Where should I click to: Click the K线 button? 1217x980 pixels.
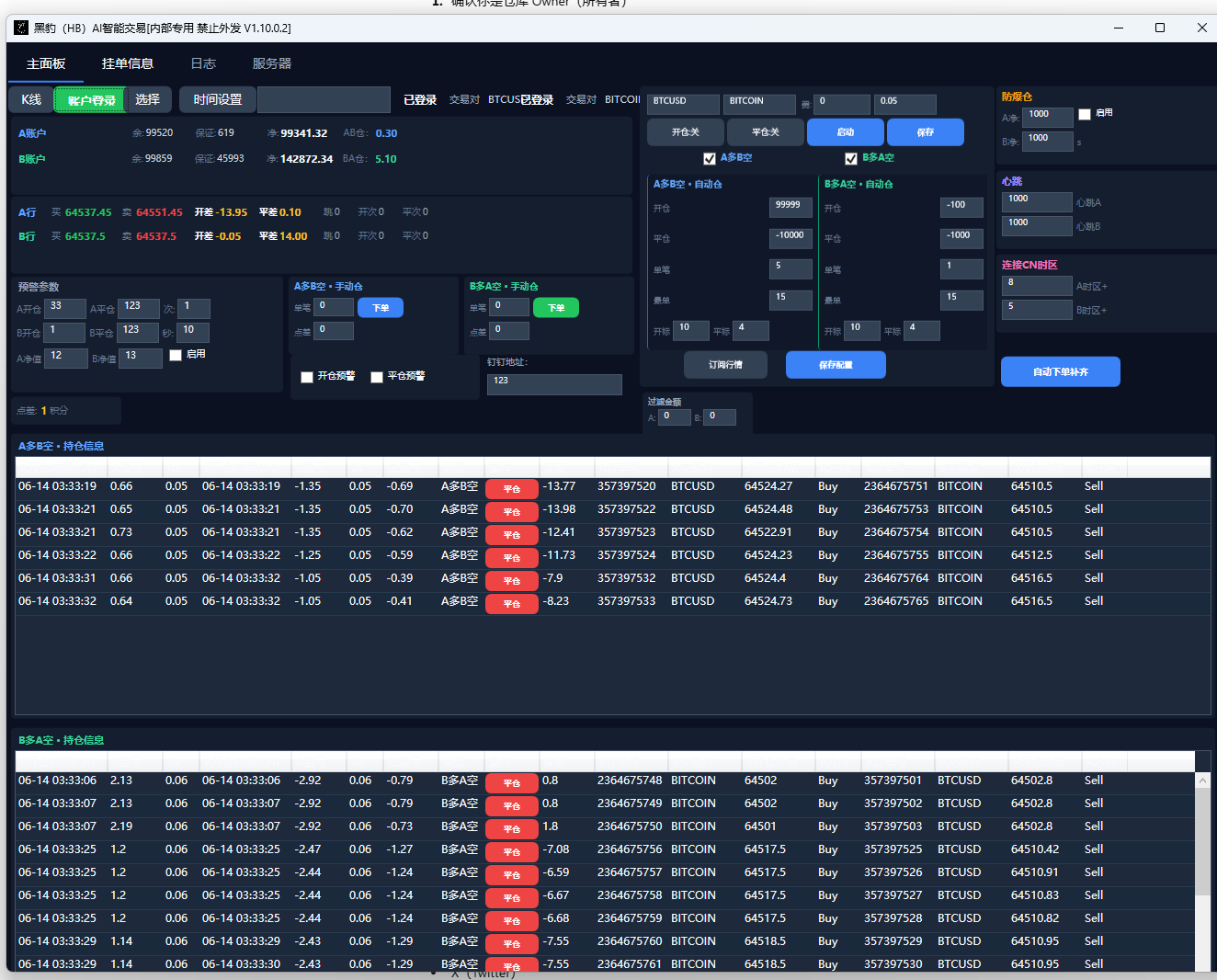coord(31,99)
